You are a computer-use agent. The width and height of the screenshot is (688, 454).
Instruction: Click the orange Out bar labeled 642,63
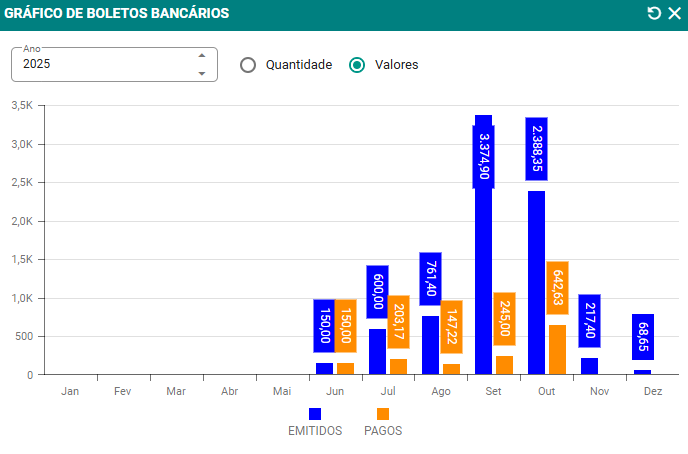click(x=557, y=350)
